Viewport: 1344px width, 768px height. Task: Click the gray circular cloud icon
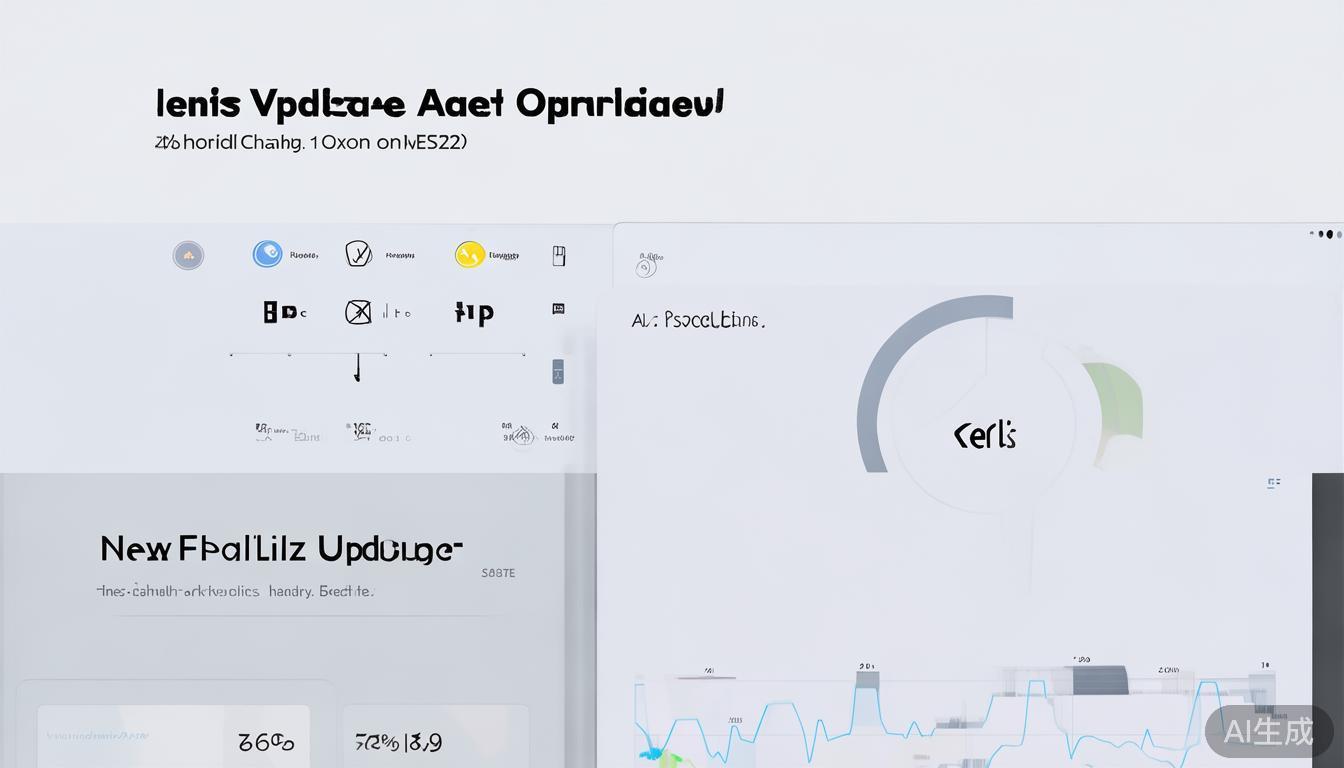(x=188, y=256)
